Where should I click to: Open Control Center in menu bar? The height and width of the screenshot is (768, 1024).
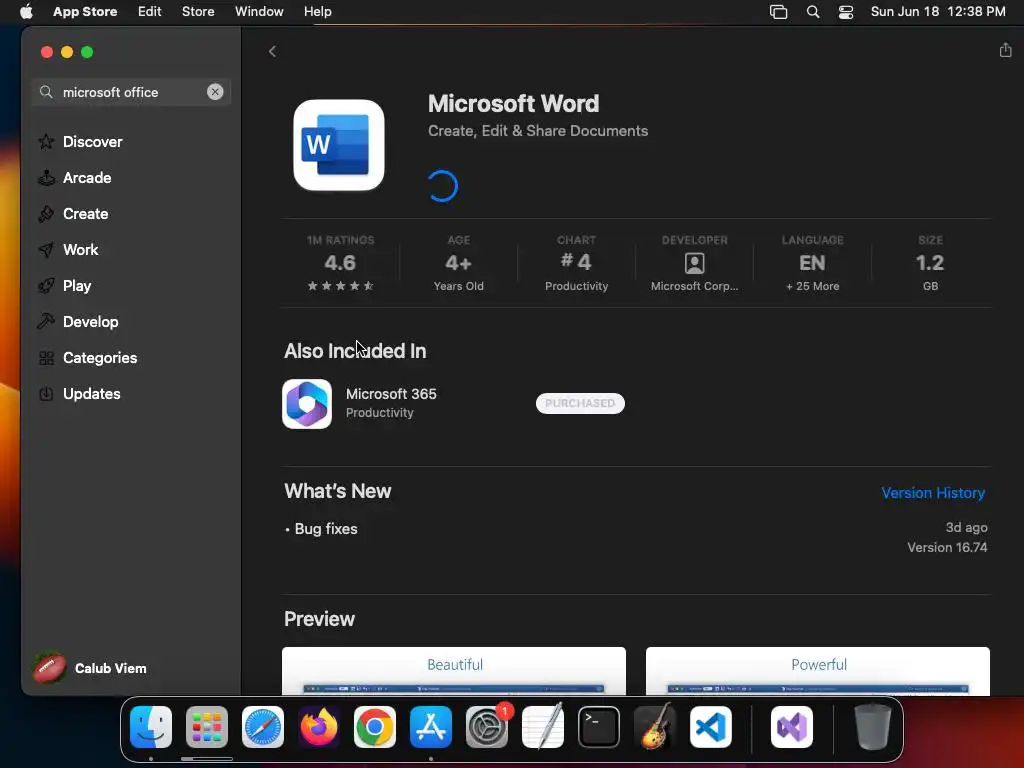click(x=846, y=12)
